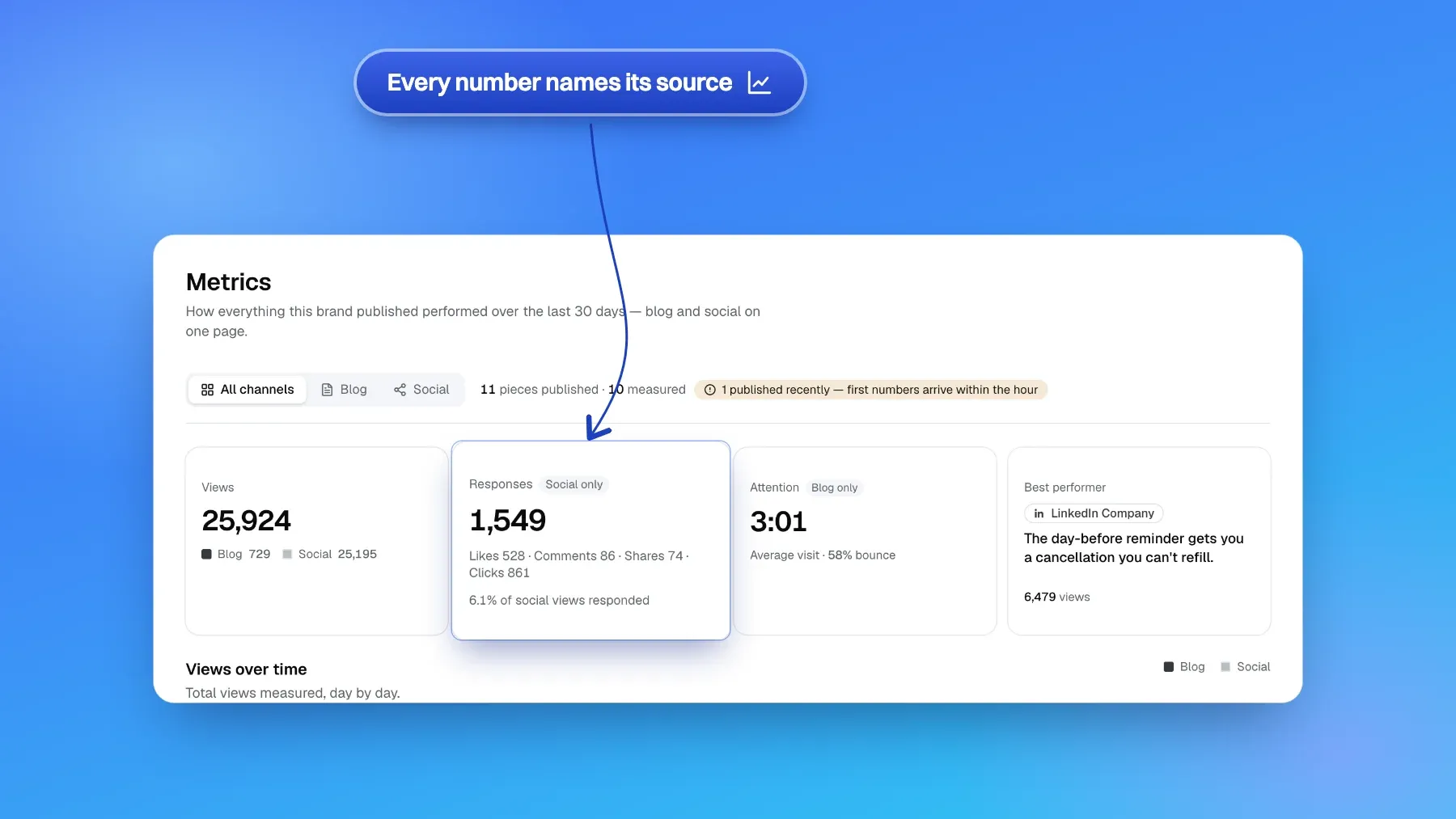Click the 25,924 total views value
The height and width of the screenshot is (819, 1456).
tap(246, 521)
